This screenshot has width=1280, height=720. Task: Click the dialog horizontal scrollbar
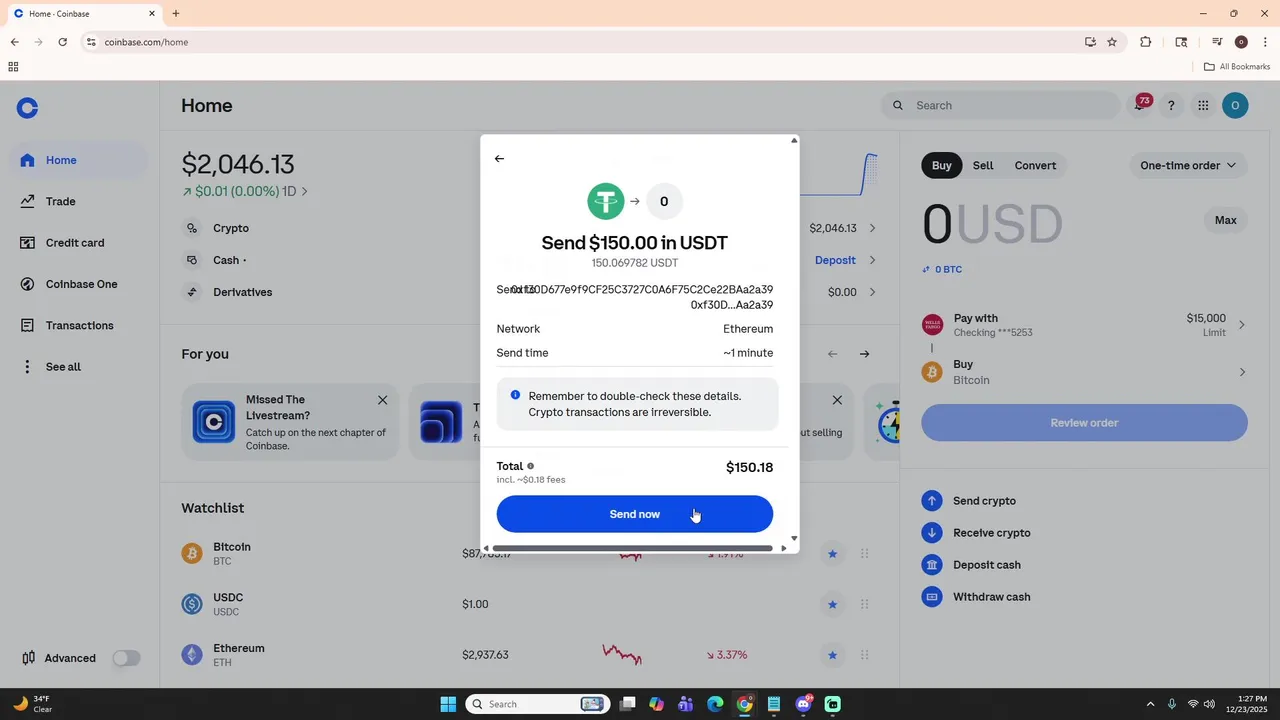tap(633, 548)
